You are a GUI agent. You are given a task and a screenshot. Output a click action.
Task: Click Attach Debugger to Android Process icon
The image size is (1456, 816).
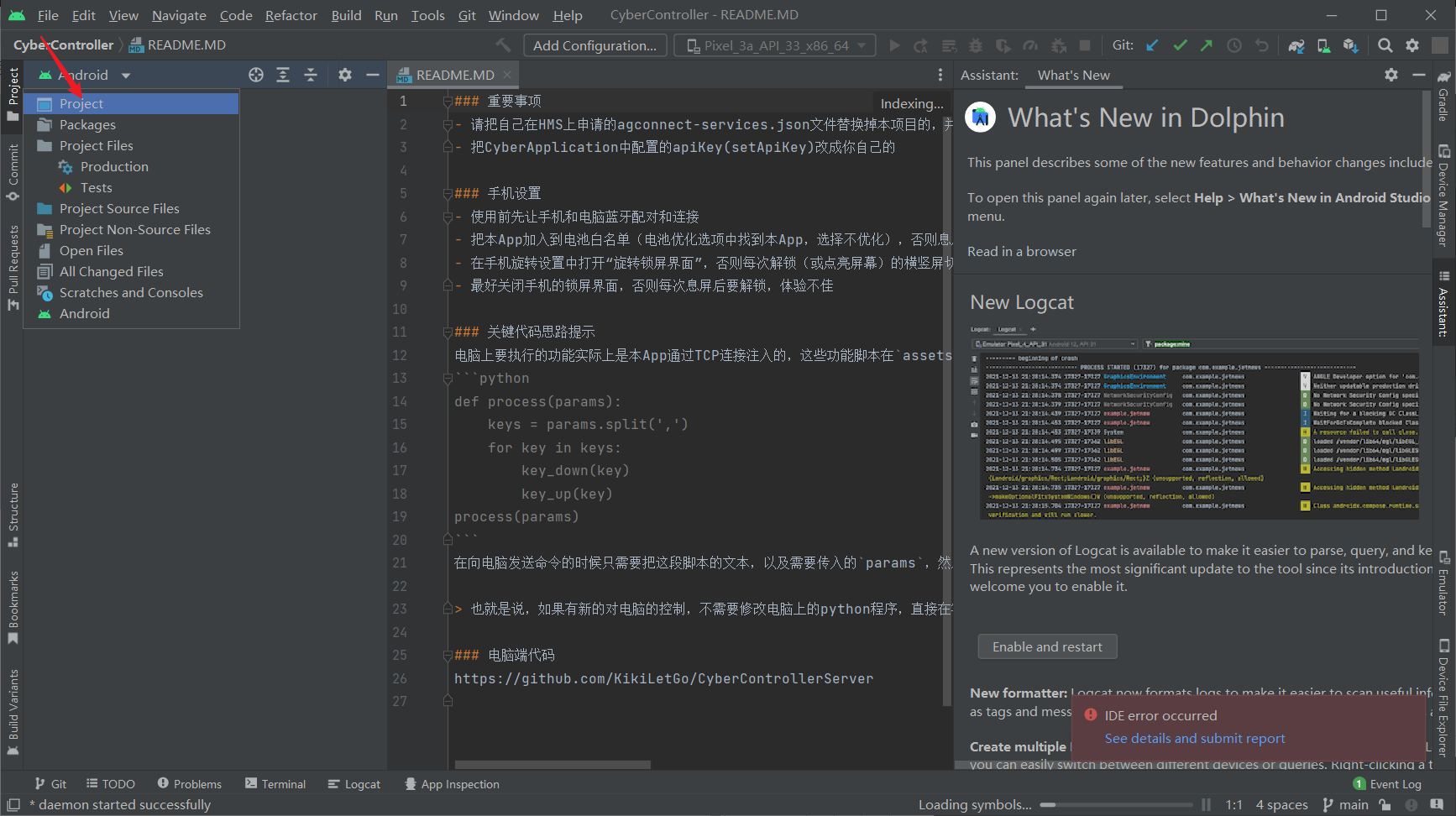1058,45
